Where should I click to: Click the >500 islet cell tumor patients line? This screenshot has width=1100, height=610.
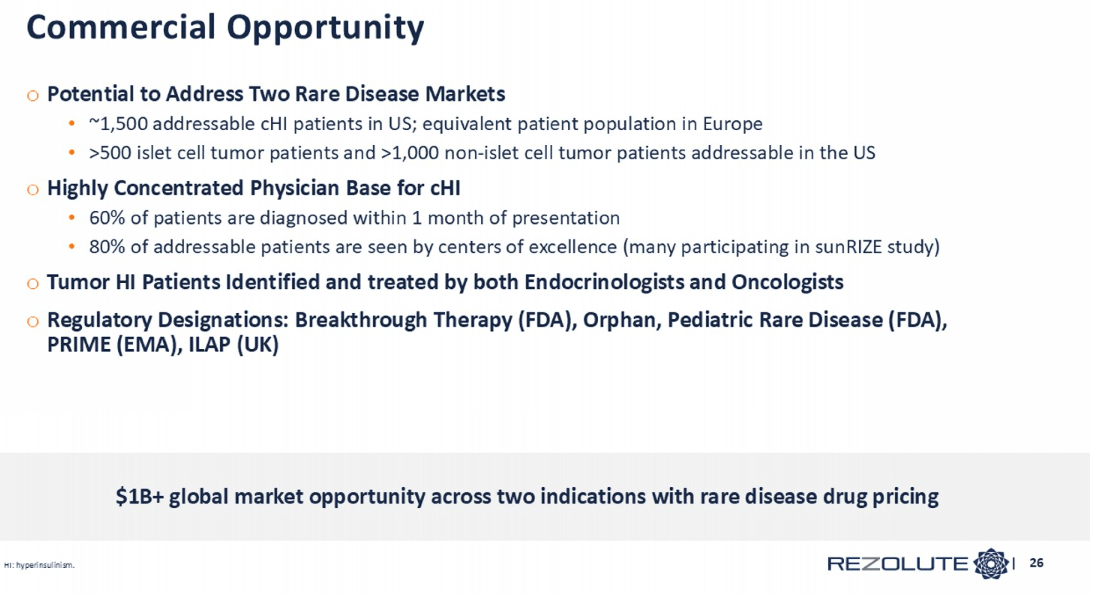click(x=482, y=153)
